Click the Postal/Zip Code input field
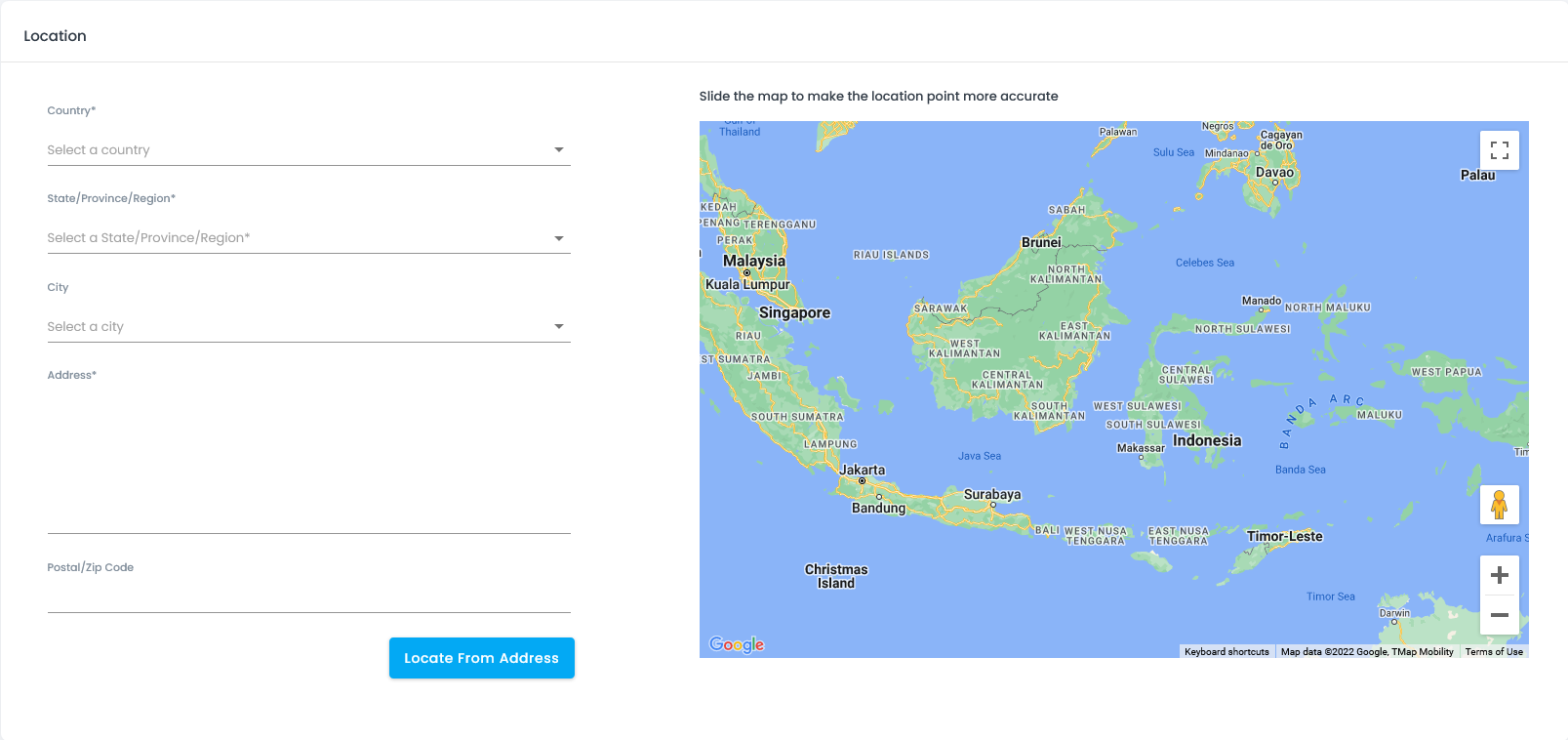The image size is (1568, 740). coord(308,596)
